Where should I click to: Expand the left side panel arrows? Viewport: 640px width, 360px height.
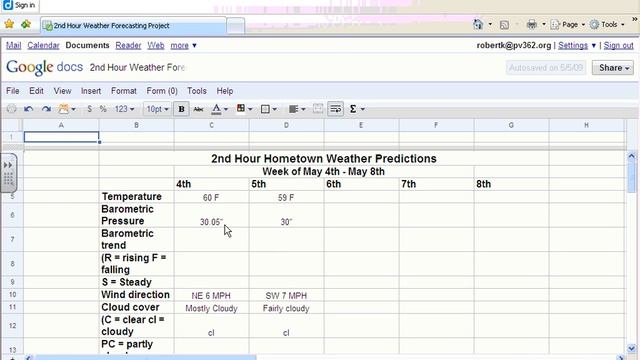(8, 165)
